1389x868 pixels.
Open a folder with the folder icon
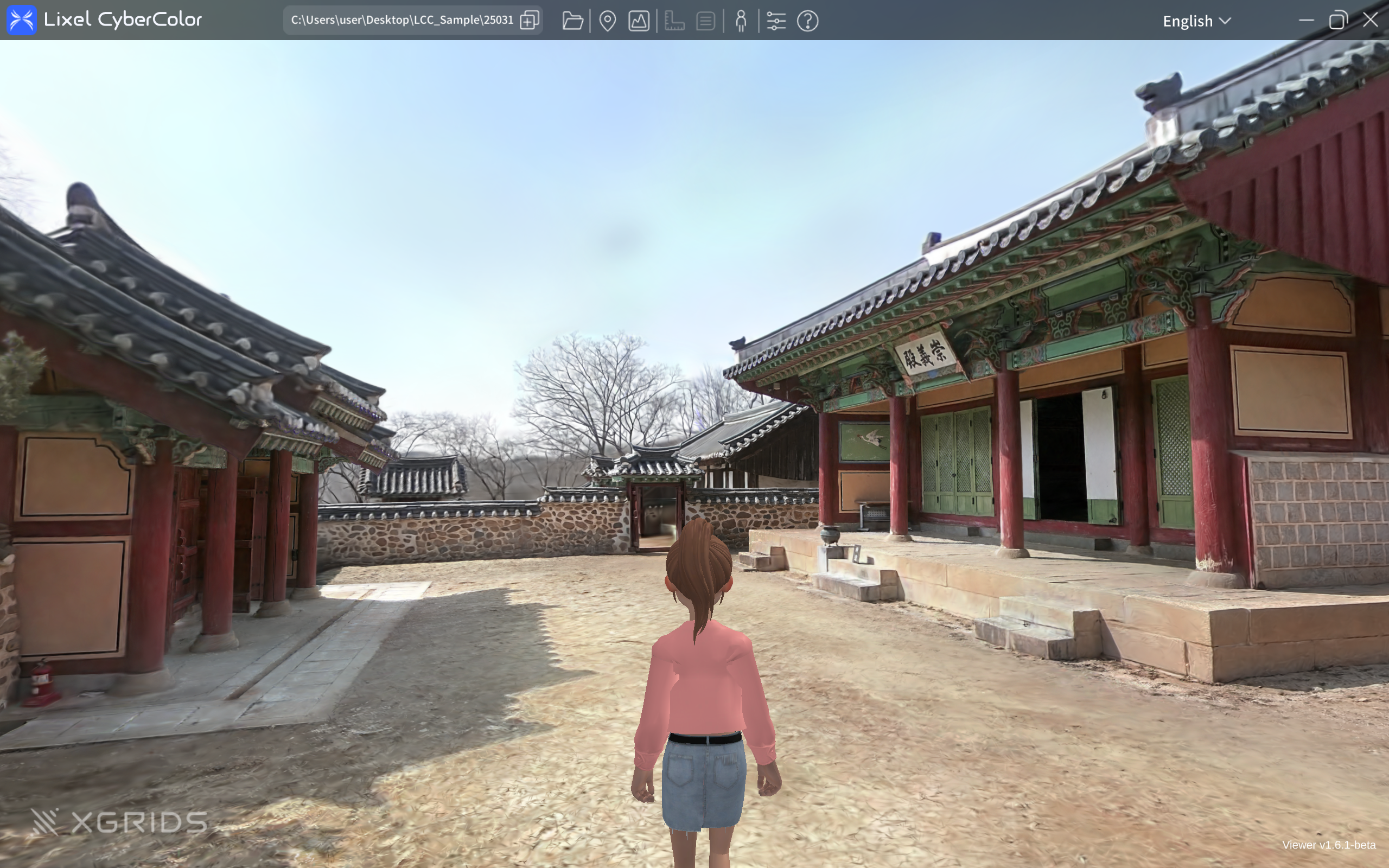click(x=572, y=21)
